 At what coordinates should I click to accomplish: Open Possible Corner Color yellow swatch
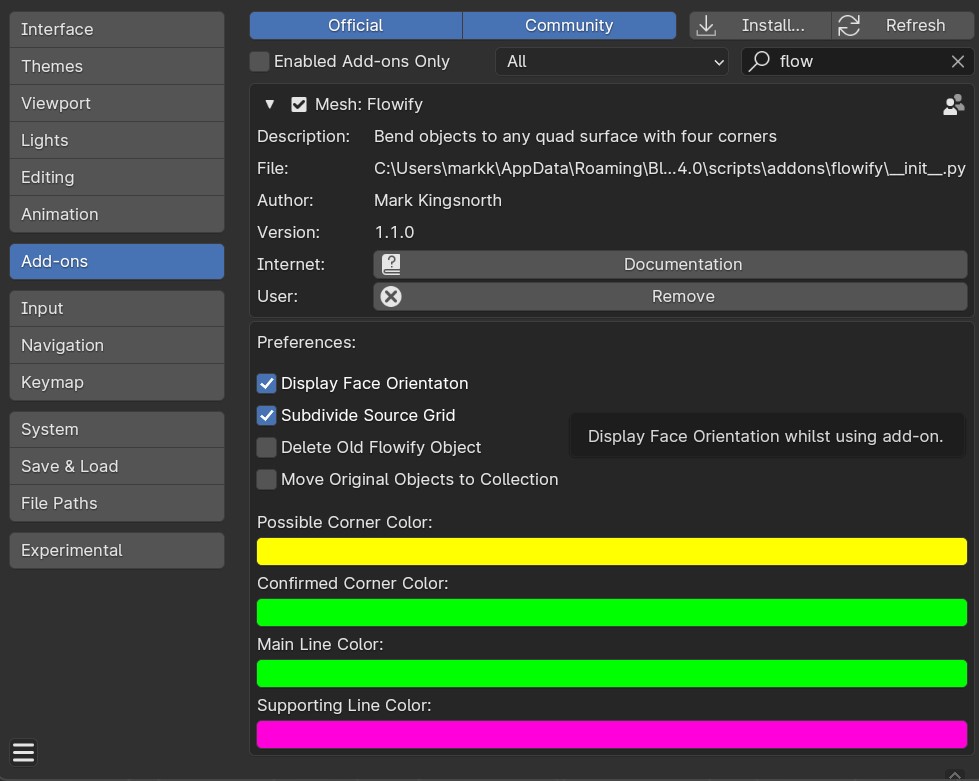[x=612, y=552]
